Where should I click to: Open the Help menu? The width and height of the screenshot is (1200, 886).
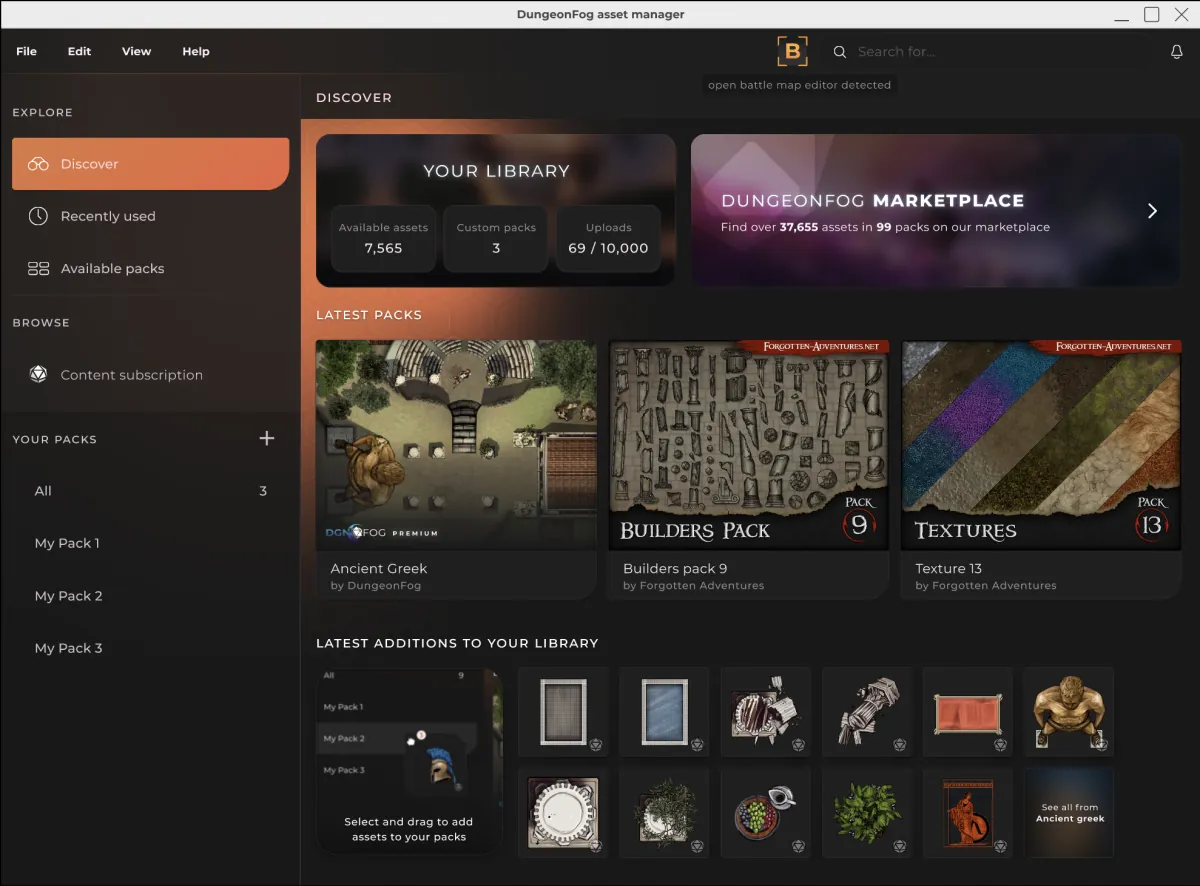[196, 51]
